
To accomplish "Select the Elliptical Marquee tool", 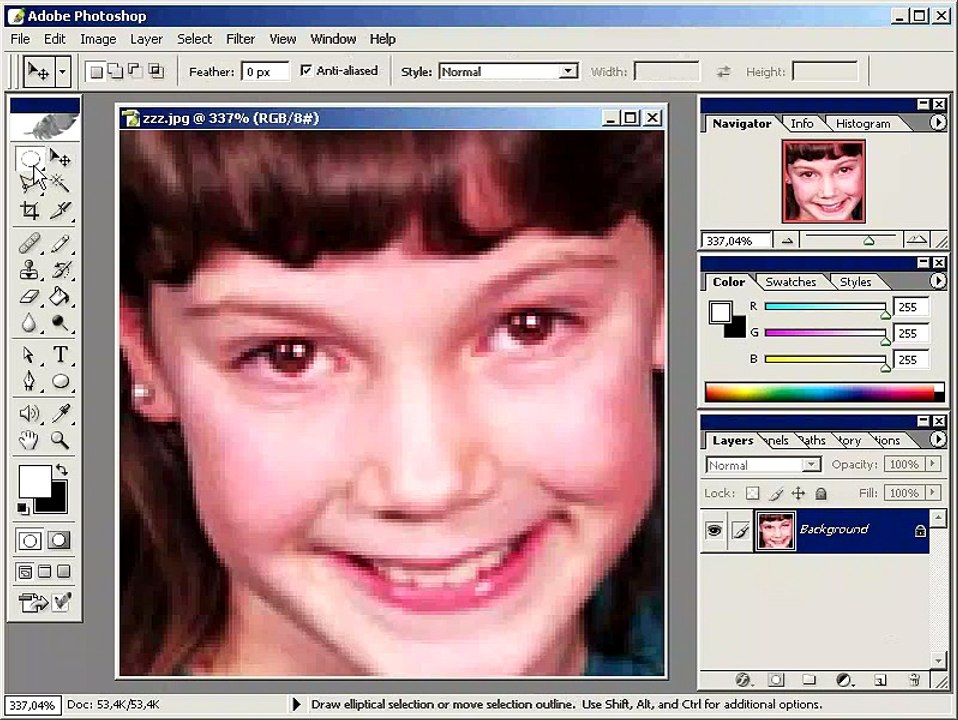I will pos(29,159).
